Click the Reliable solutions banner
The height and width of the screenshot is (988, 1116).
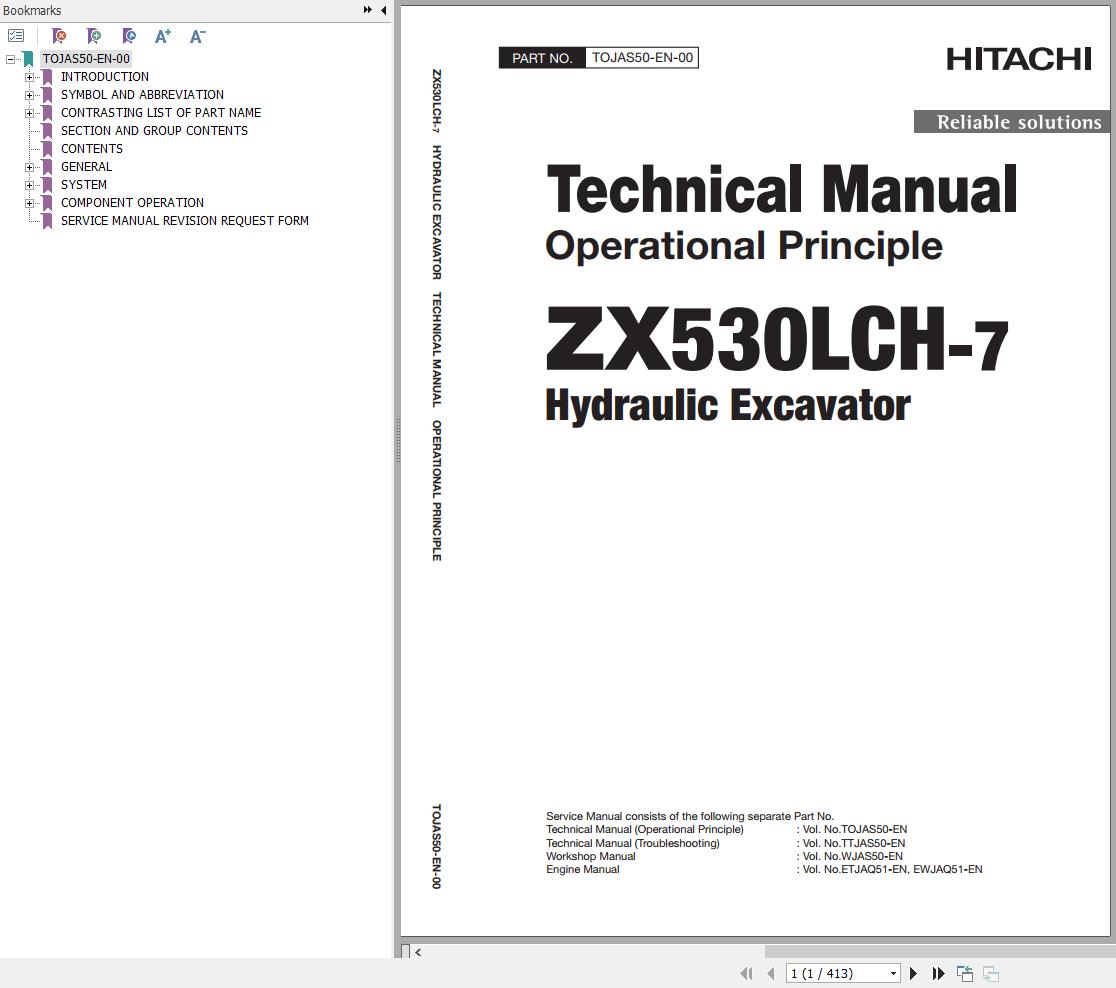click(1012, 122)
